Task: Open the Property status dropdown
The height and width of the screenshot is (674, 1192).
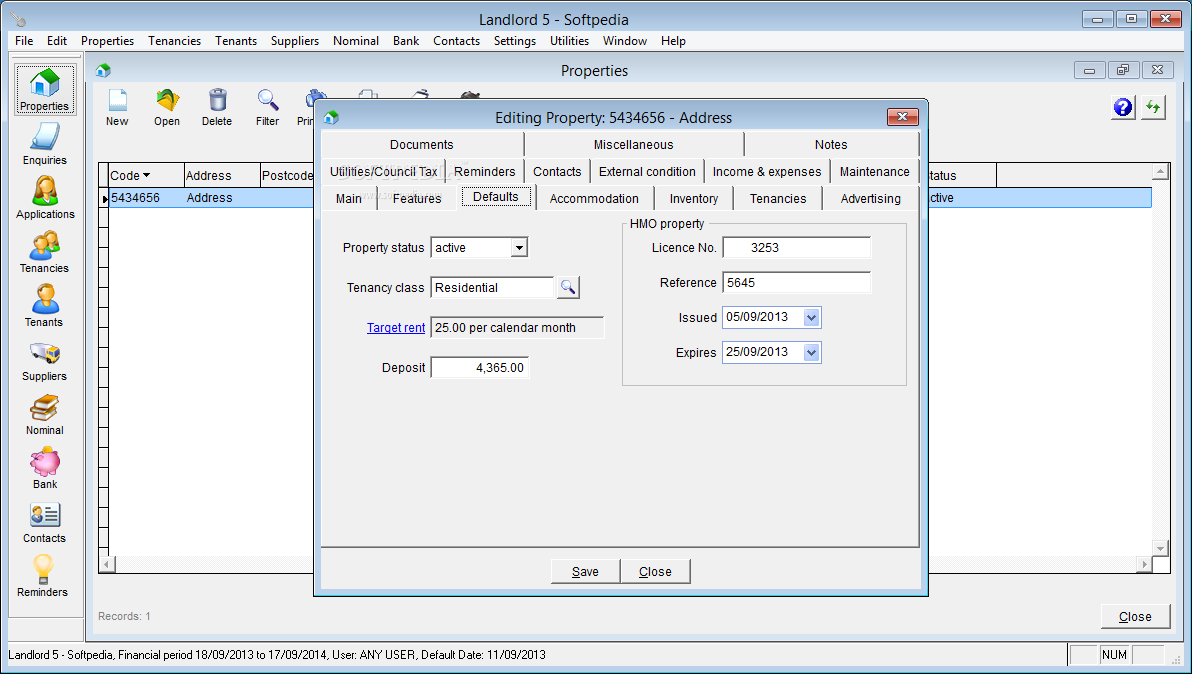Action: click(519, 248)
